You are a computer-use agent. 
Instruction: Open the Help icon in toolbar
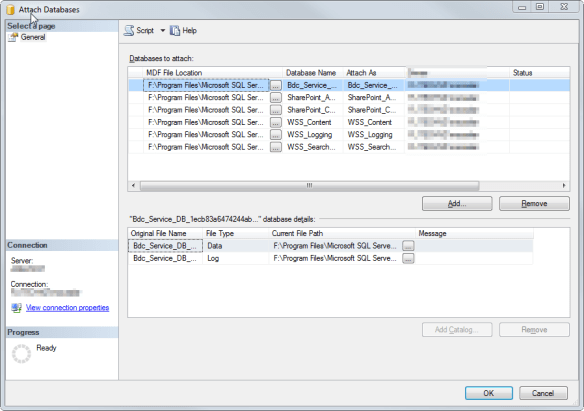click(175, 31)
